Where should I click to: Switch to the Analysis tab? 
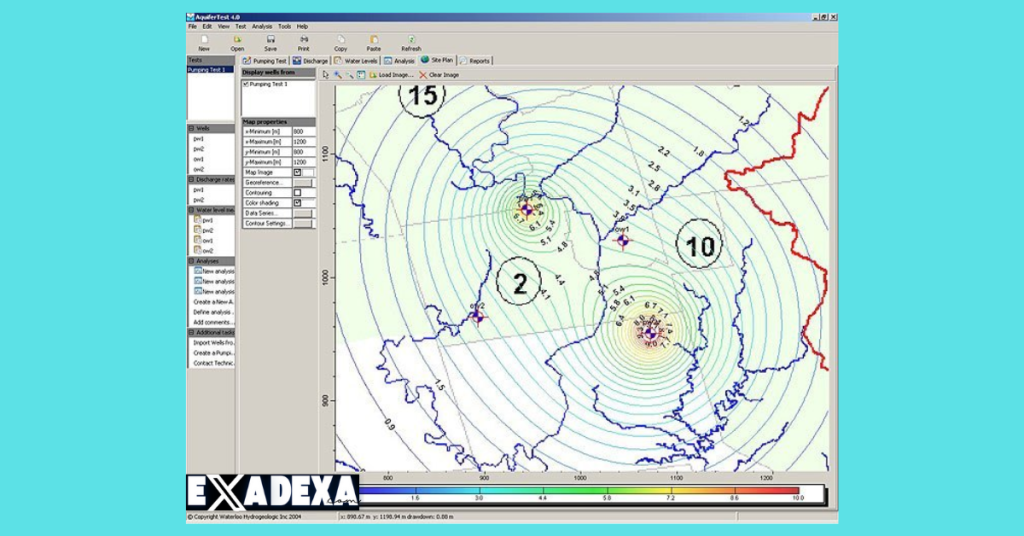pos(399,61)
